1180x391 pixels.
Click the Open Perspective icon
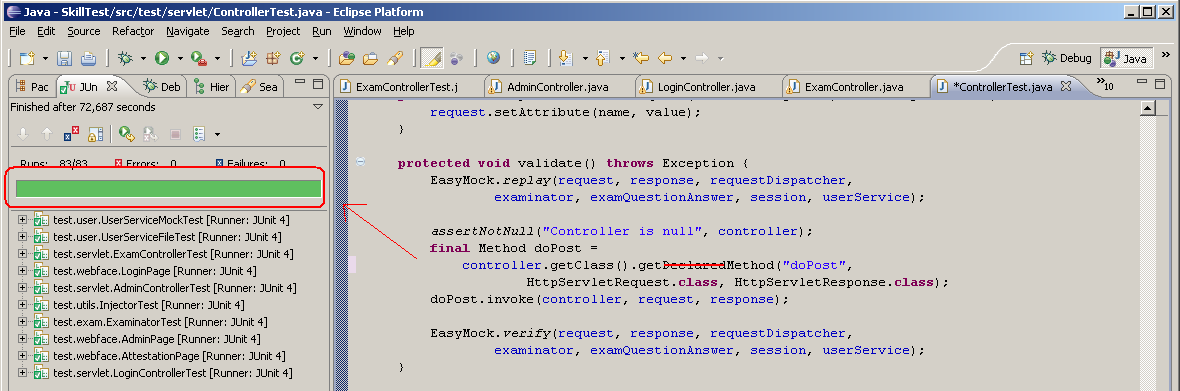[1025, 58]
